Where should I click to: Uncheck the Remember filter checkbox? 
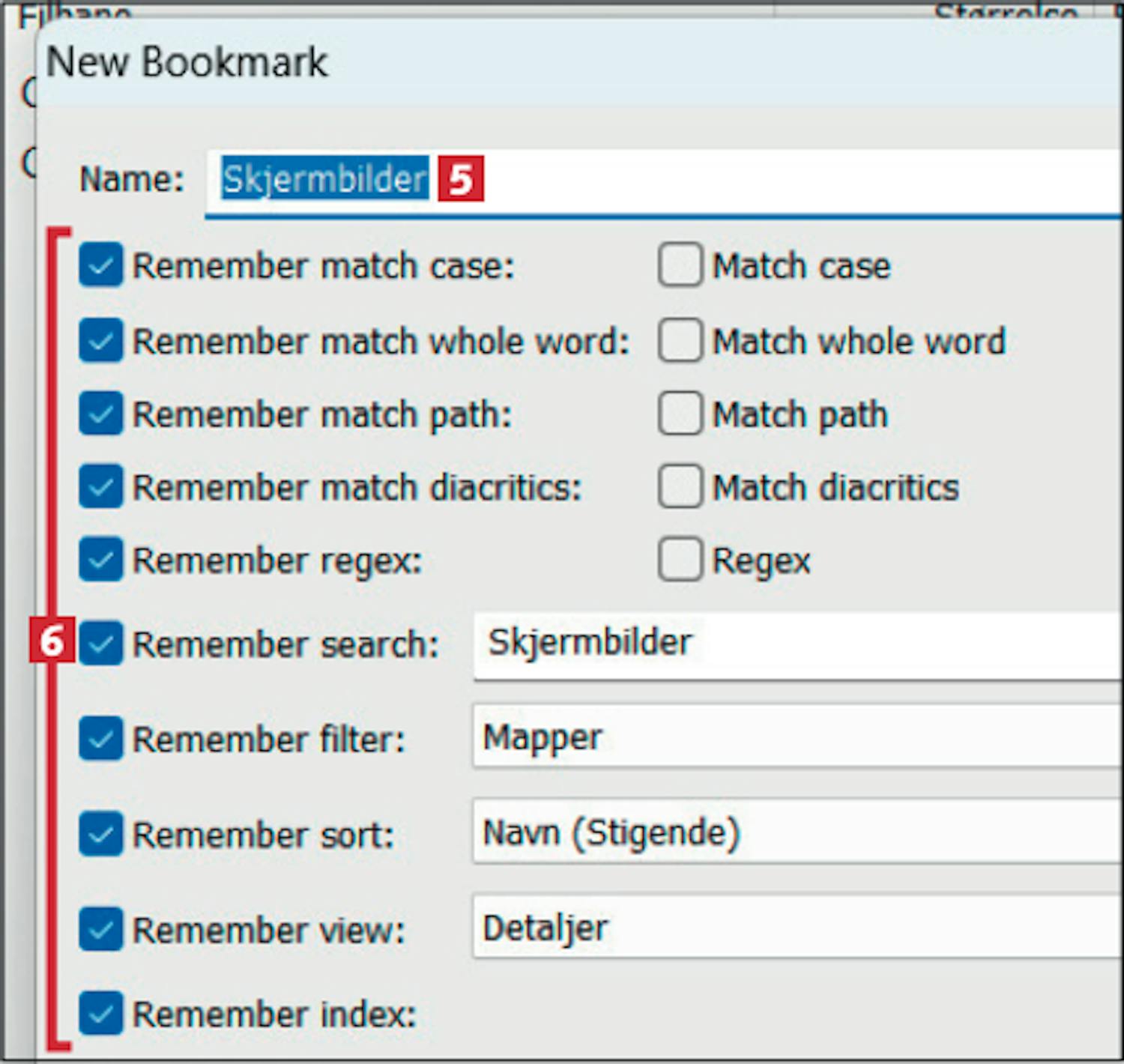point(100,739)
